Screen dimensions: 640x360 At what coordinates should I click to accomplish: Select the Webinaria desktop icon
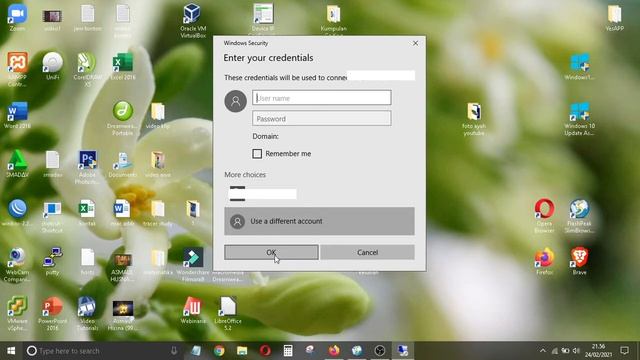coord(193,311)
